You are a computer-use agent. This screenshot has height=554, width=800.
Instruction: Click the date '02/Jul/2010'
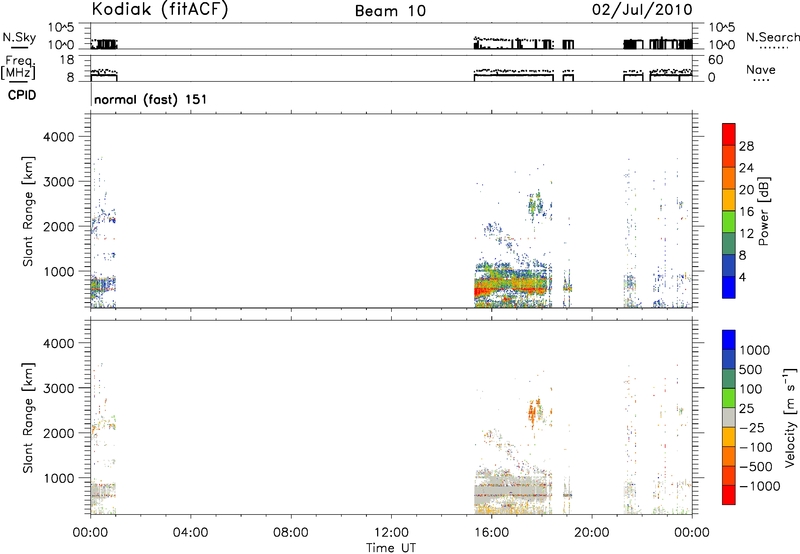click(642, 10)
